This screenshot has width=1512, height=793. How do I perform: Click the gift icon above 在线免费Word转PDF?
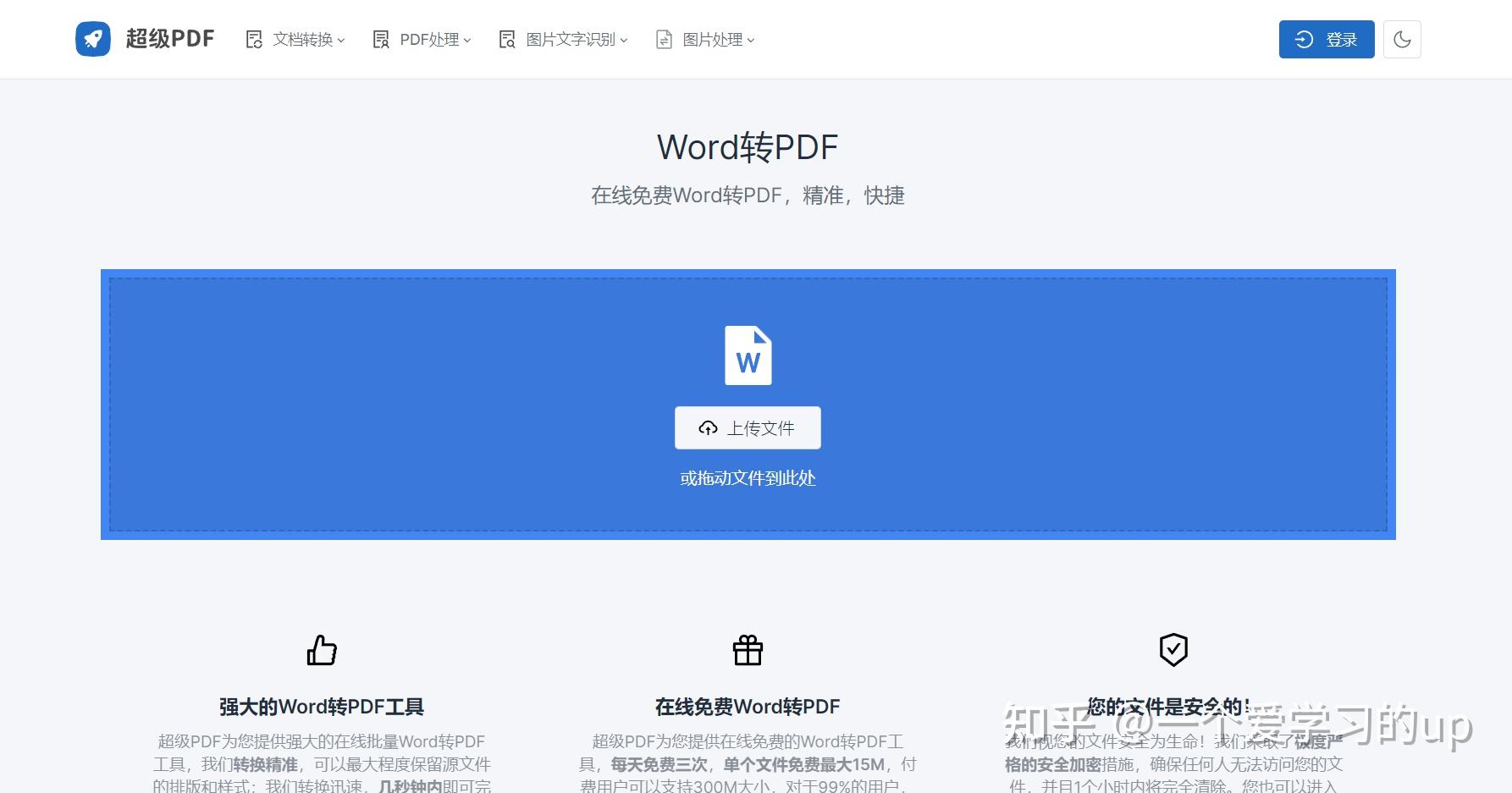(x=748, y=650)
